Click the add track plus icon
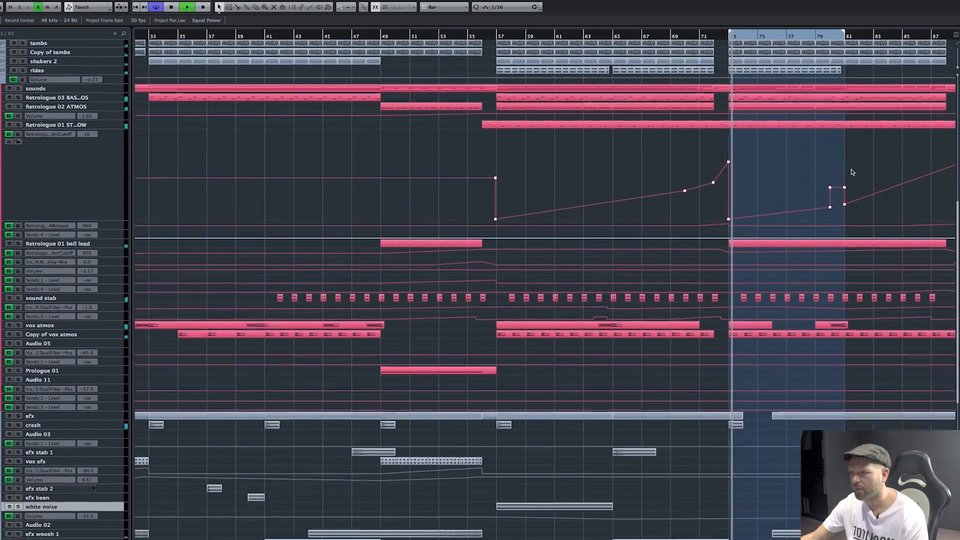960x540 pixels. pyautogui.click(x=115, y=34)
